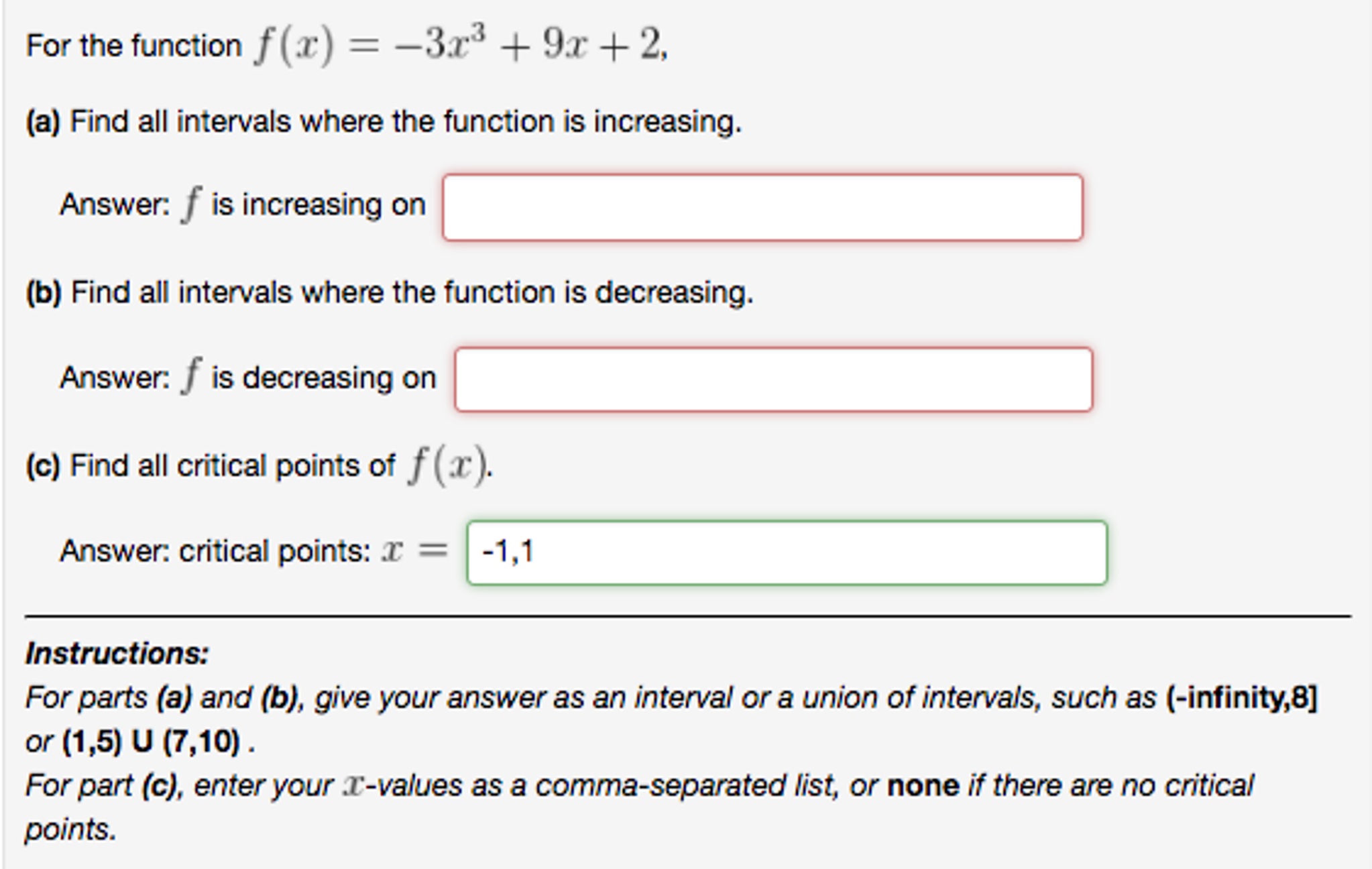Click the part (a) question about increasing intervals

384,122
